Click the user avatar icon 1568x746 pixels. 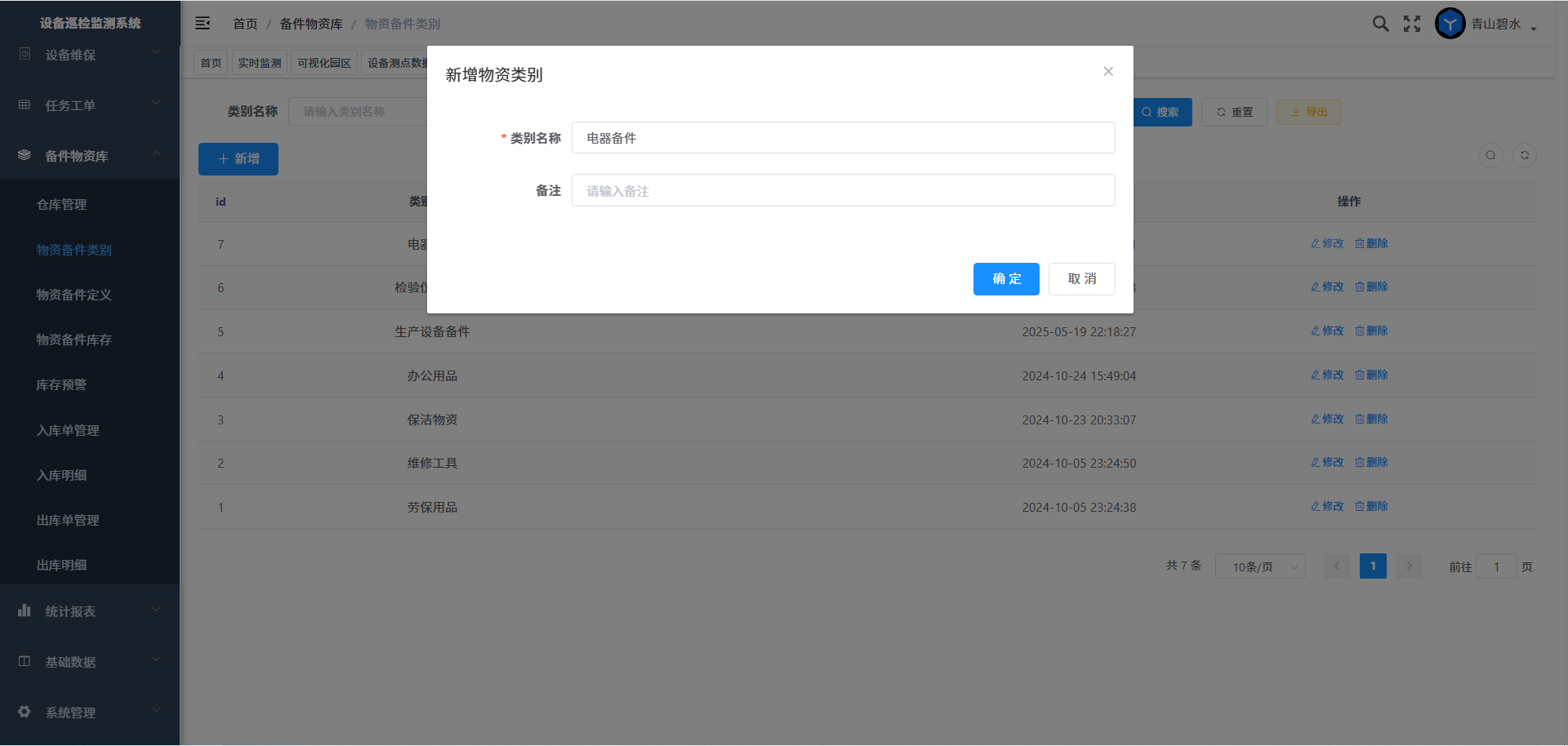click(x=1450, y=24)
